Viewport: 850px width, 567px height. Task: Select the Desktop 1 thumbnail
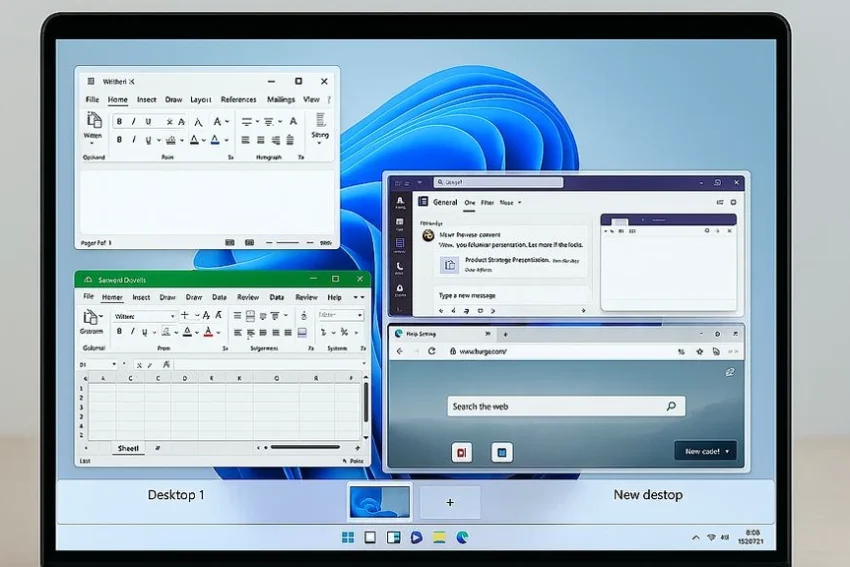point(379,502)
